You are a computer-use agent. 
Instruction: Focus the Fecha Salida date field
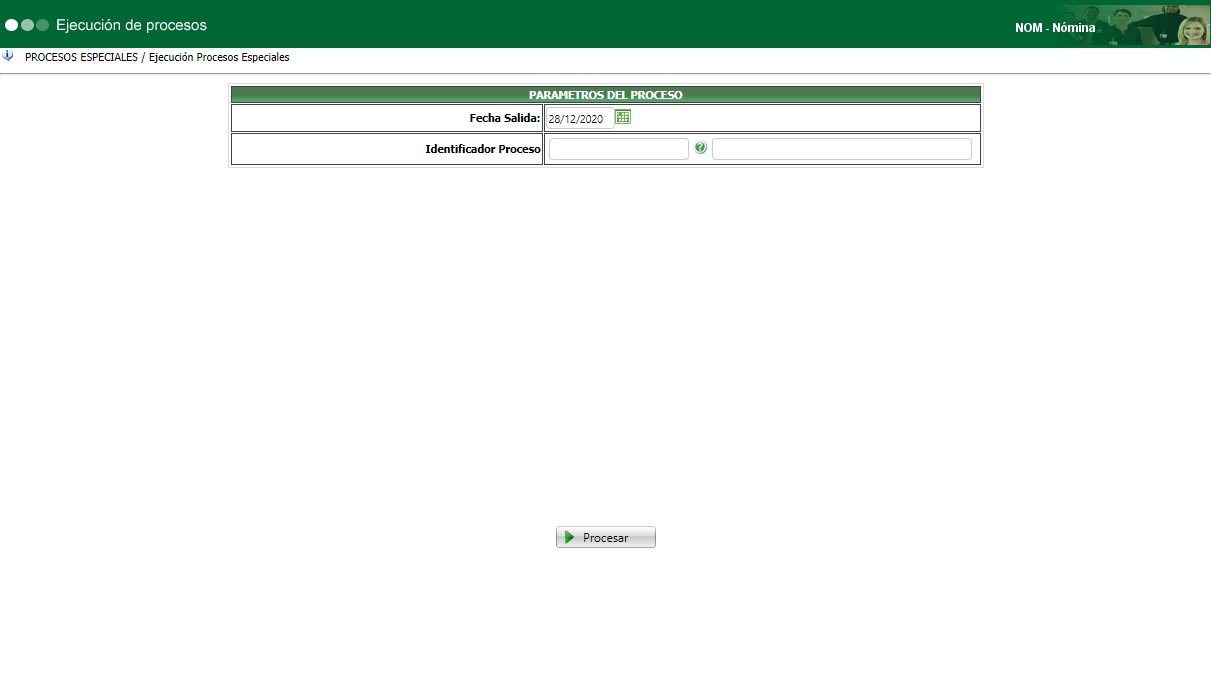580,118
